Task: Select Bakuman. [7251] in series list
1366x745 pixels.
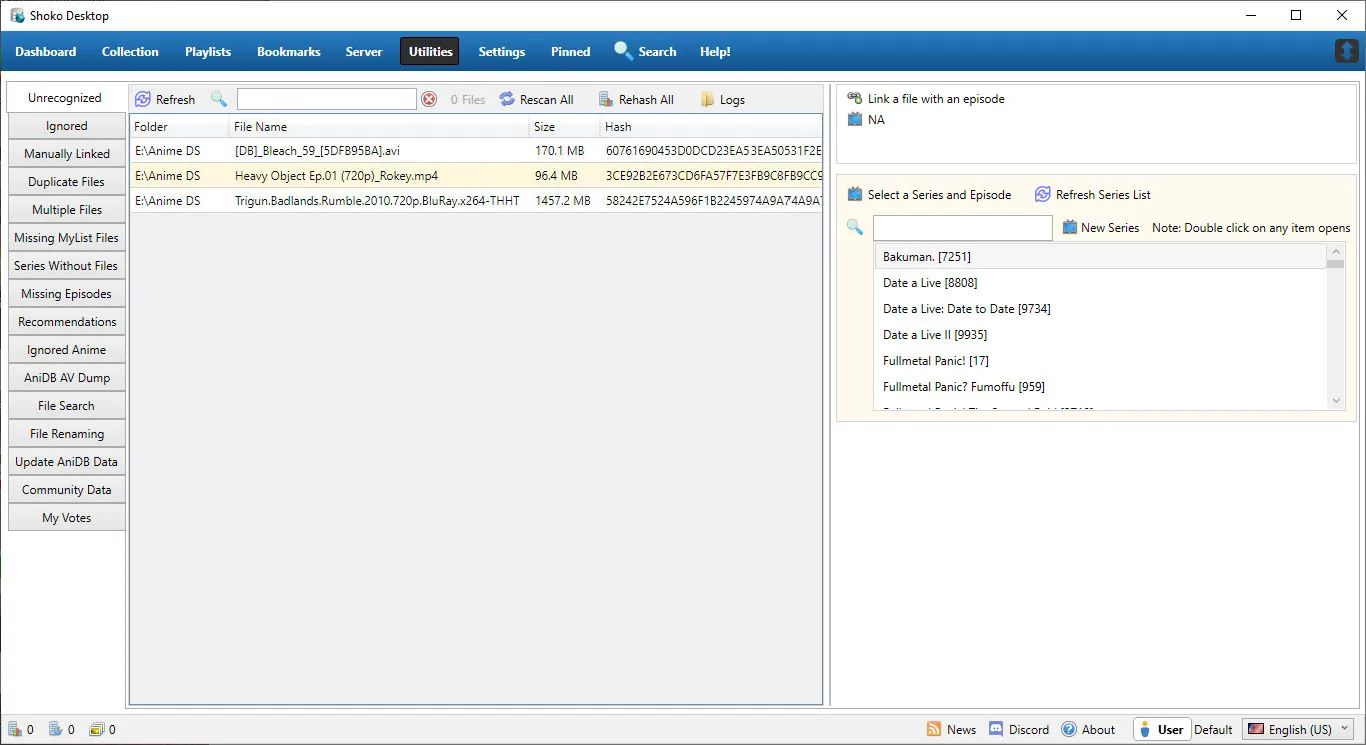Action: point(1100,257)
